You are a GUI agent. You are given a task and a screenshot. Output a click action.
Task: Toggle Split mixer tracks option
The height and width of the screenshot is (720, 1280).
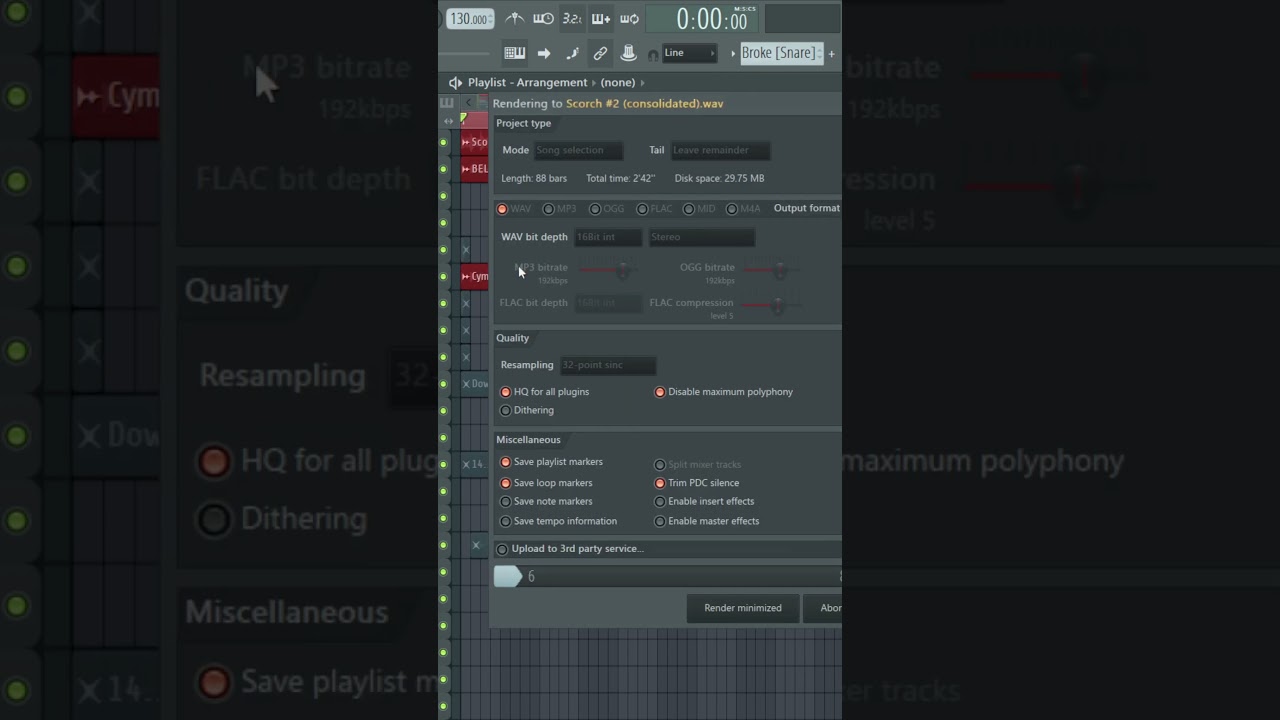(697, 465)
